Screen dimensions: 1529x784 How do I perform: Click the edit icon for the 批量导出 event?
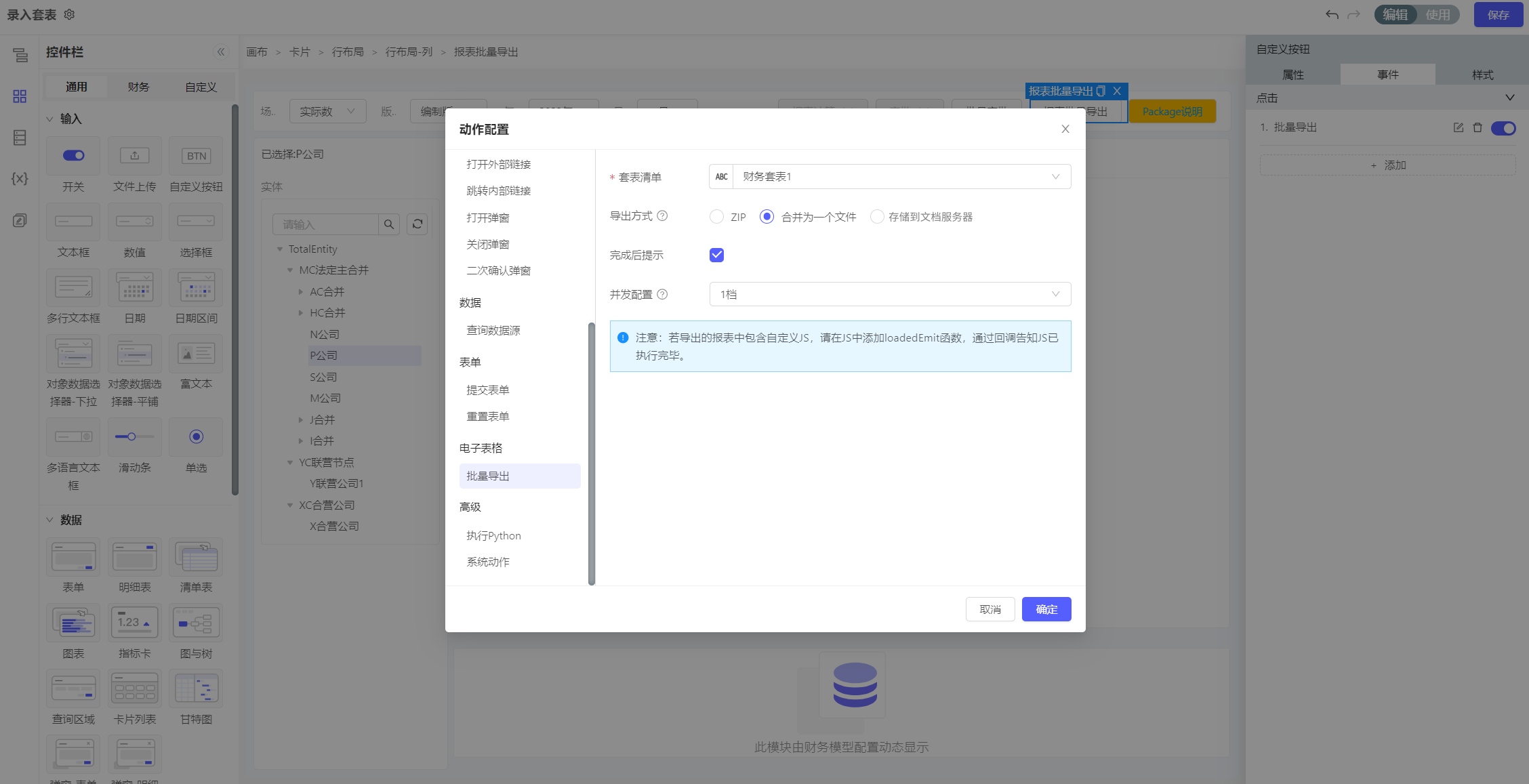(x=1459, y=127)
